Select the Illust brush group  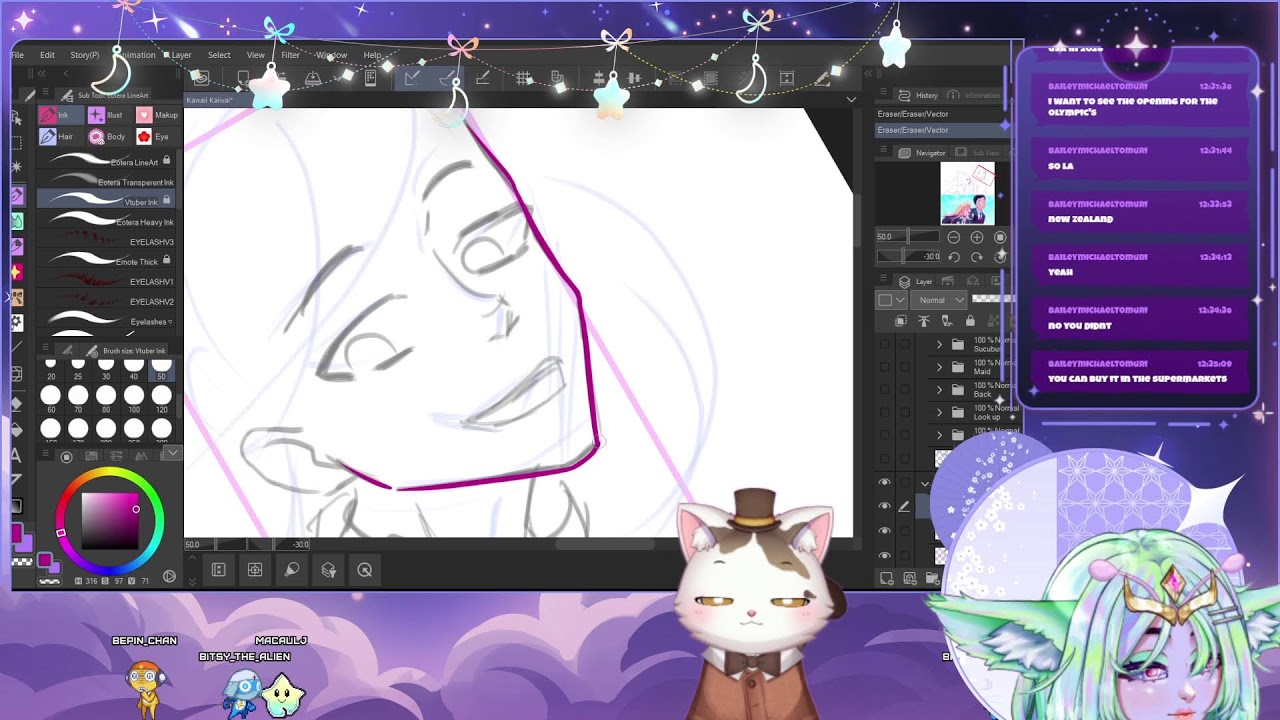[x=107, y=115]
